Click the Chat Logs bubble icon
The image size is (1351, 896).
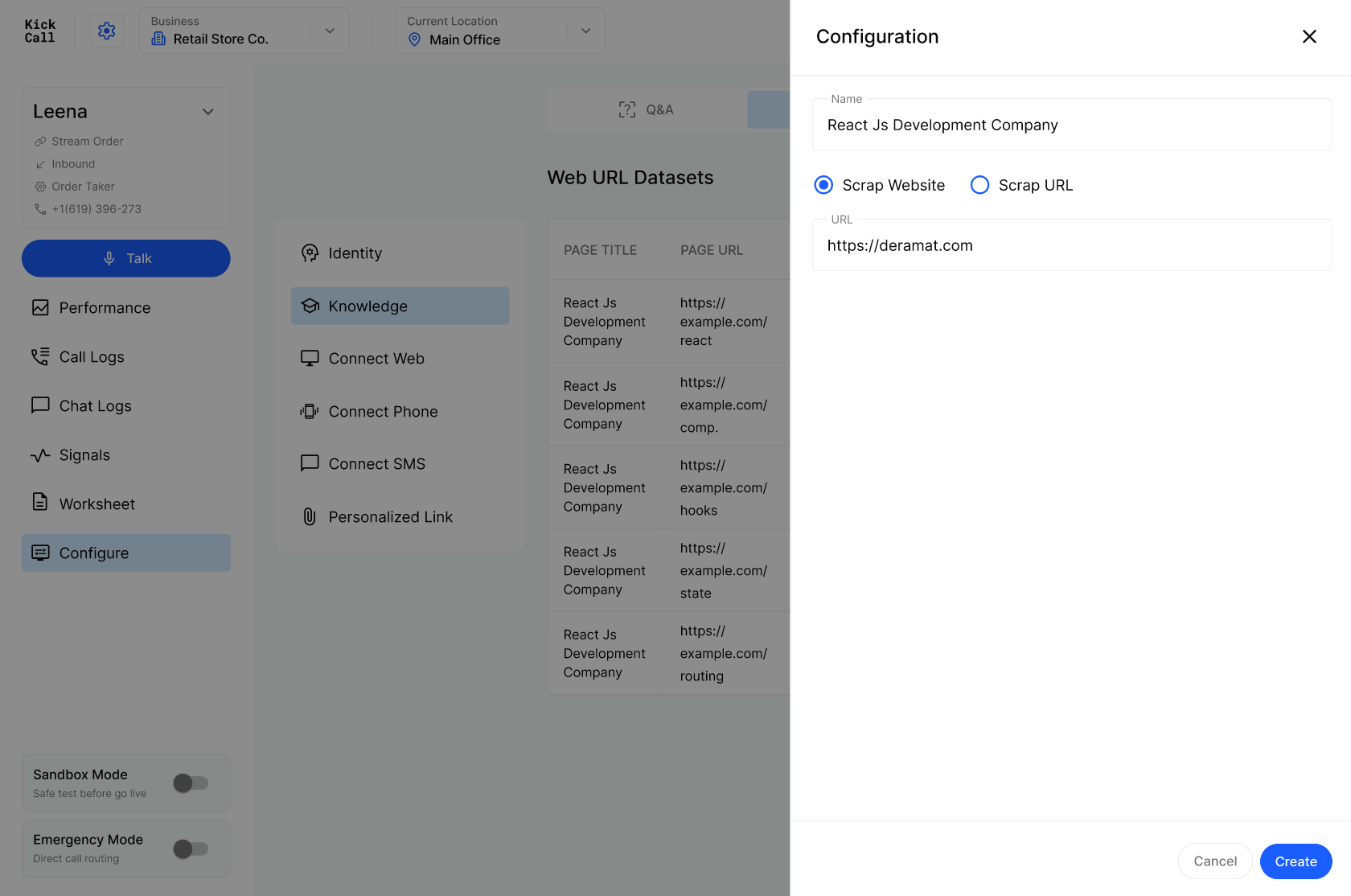40,405
